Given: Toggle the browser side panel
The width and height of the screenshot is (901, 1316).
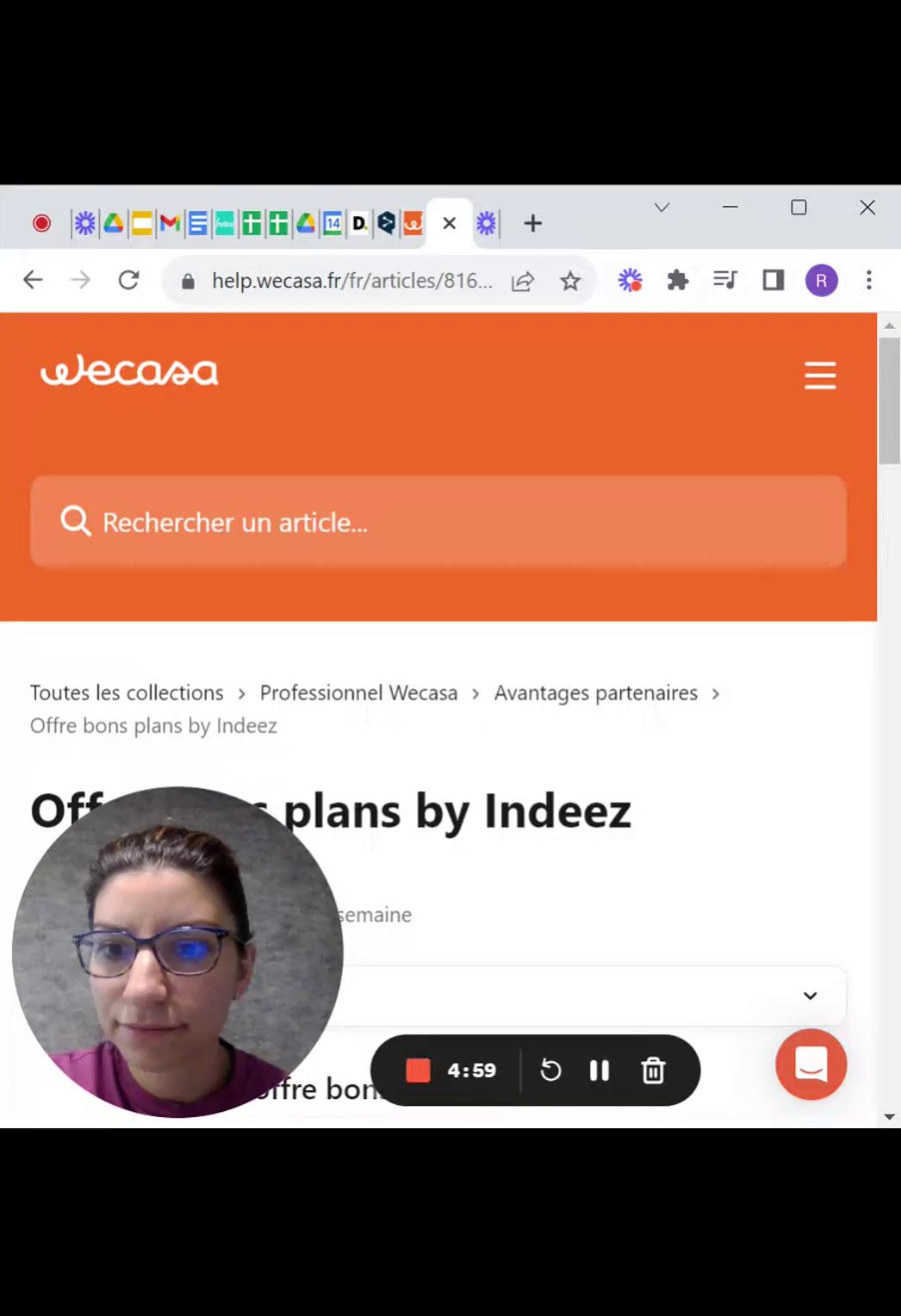Looking at the screenshot, I should [774, 280].
